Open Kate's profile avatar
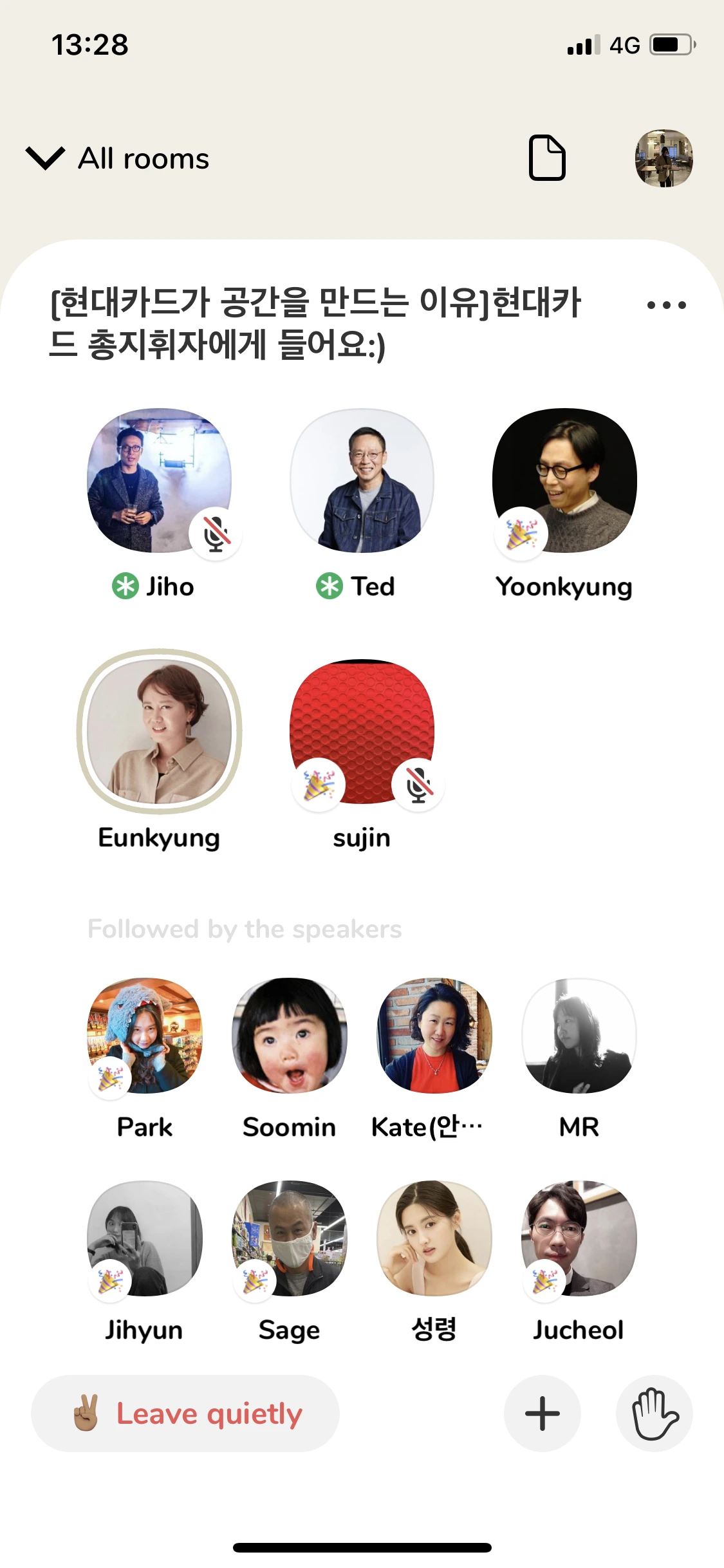This screenshot has height=1568, width=724. point(434,1035)
